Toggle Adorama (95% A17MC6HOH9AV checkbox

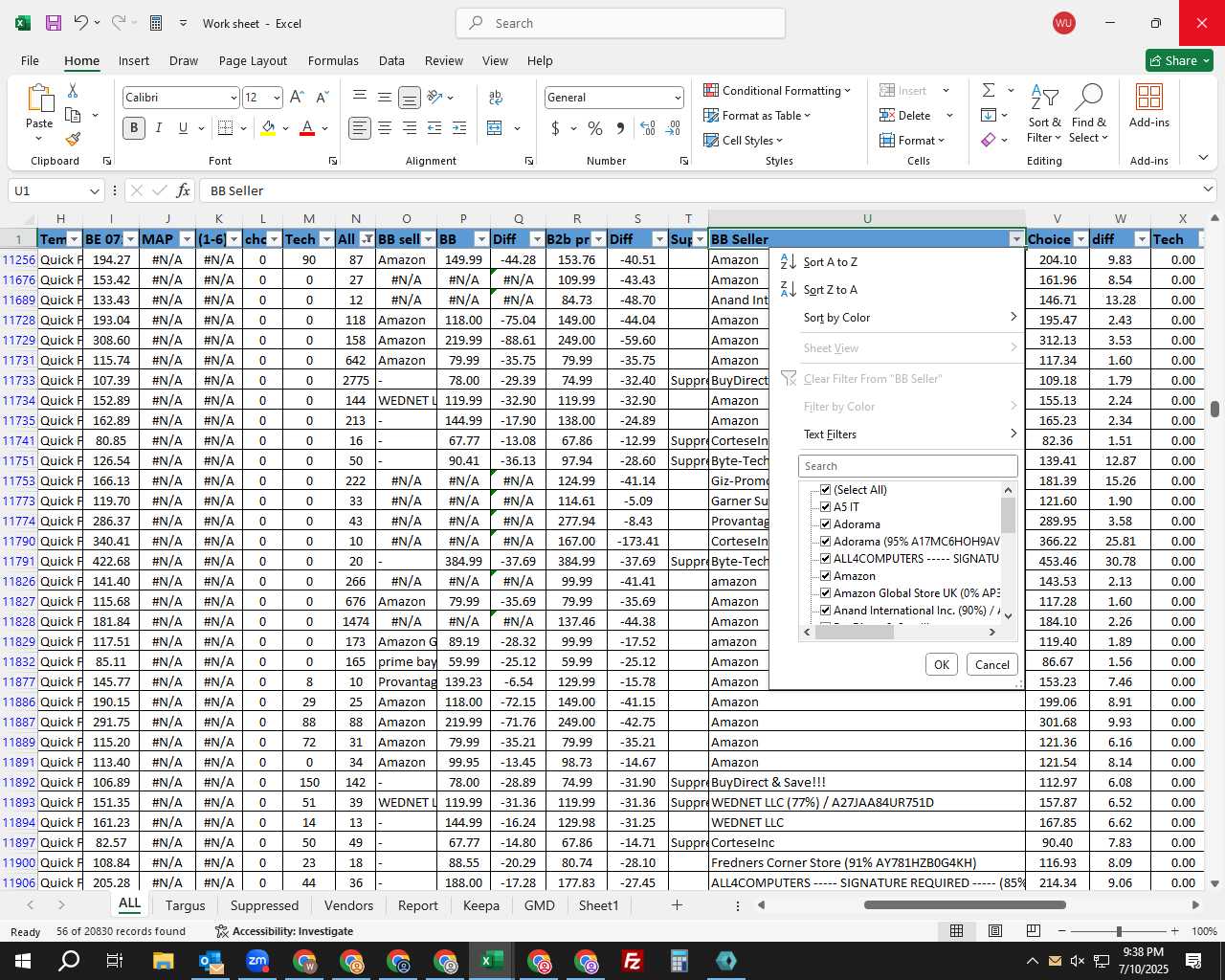tap(826, 542)
